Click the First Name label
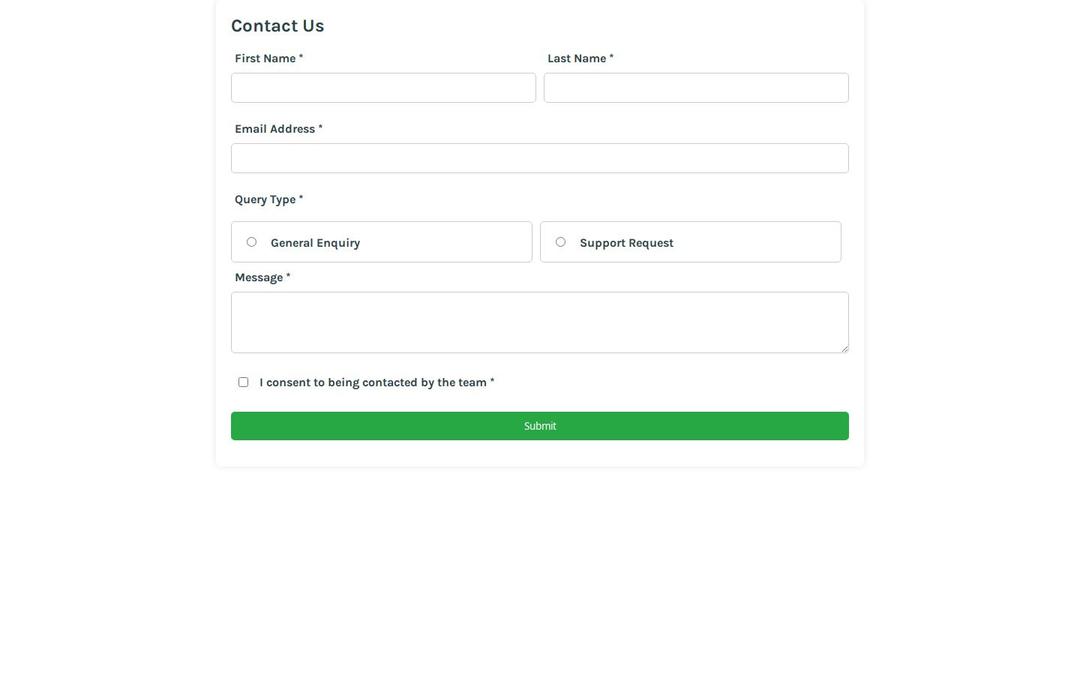The image size is (1080, 675). point(263,55)
